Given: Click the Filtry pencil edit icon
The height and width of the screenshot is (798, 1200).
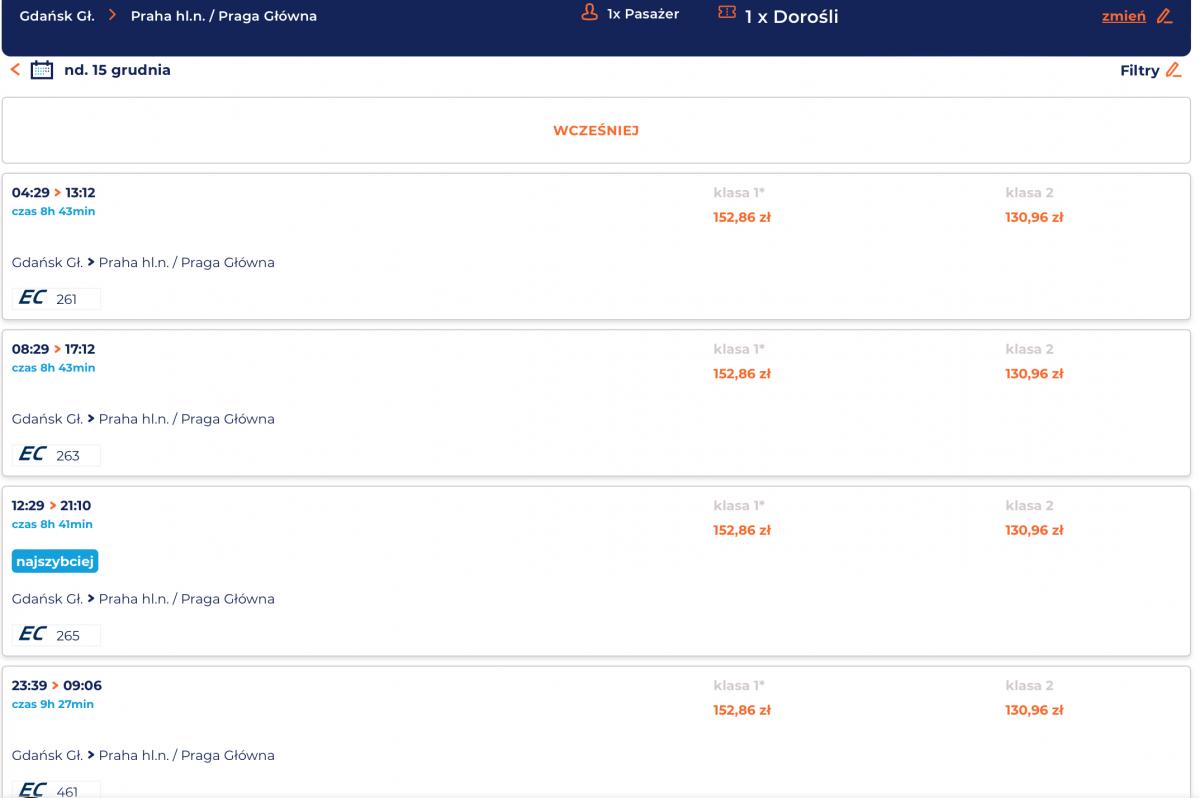Looking at the screenshot, I should [1174, 70].
